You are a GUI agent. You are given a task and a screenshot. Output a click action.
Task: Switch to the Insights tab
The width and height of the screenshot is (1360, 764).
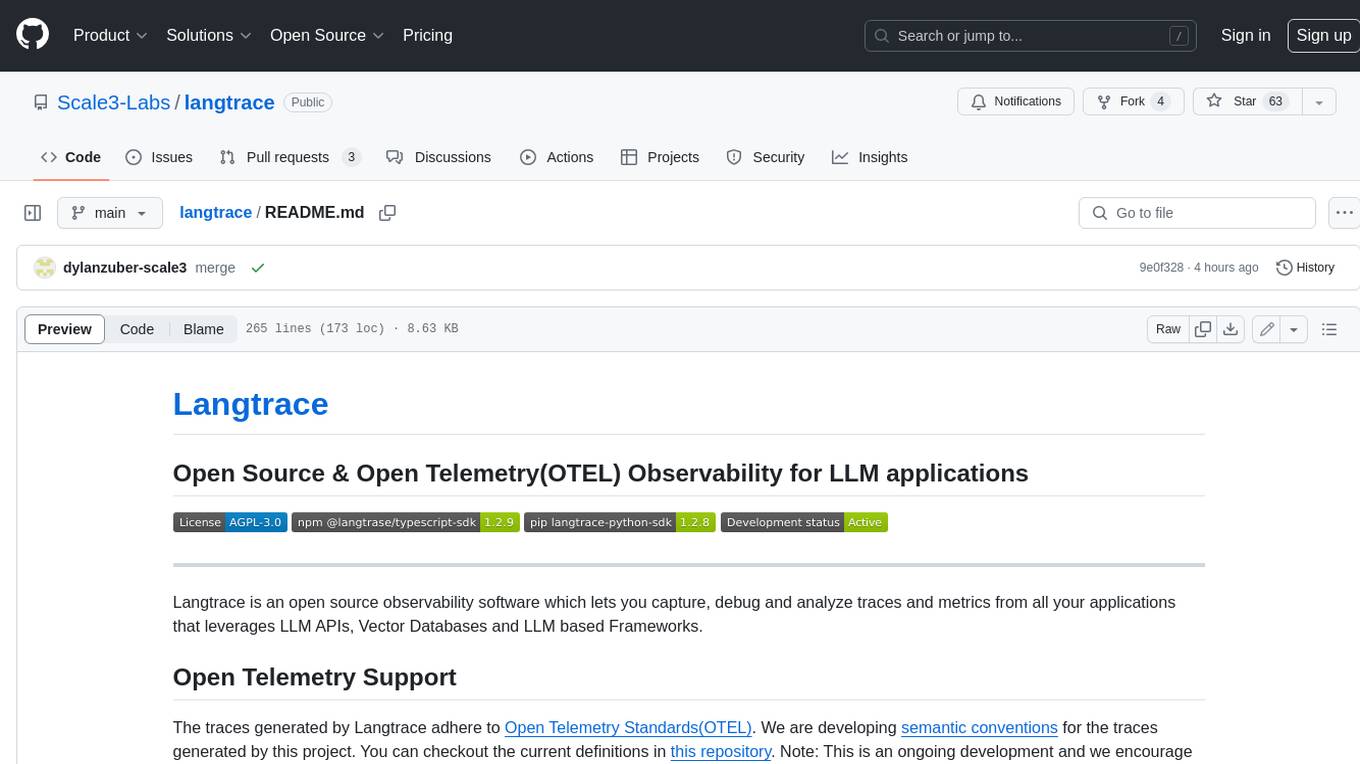click(870, 157)
